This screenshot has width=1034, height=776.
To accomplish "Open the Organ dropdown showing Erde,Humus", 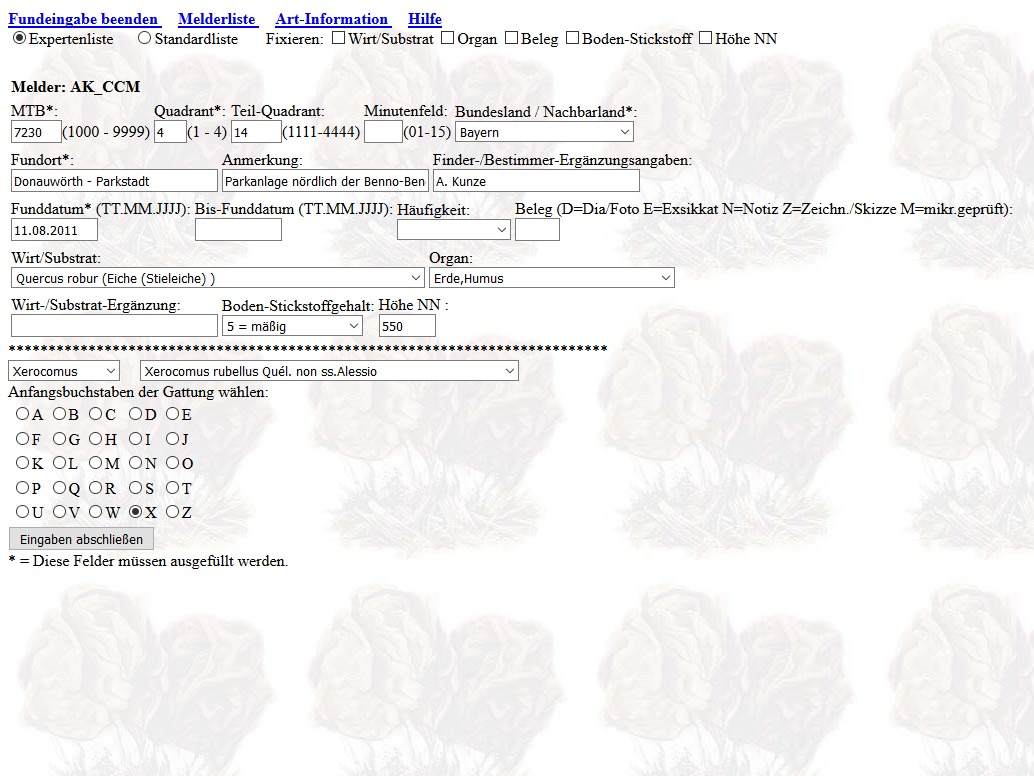I will click(551, 278).
